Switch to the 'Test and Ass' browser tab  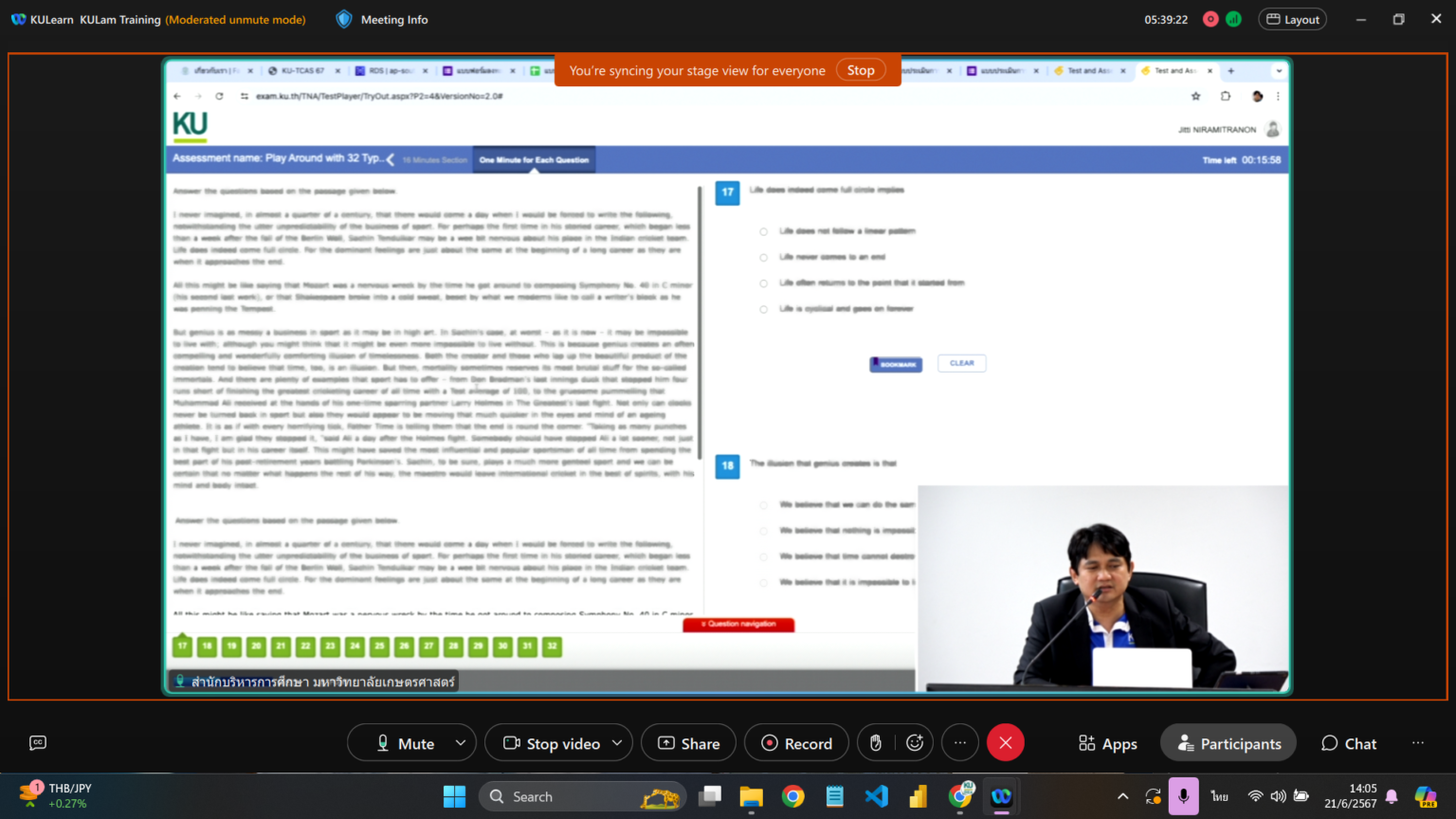tap(1175, 70)
